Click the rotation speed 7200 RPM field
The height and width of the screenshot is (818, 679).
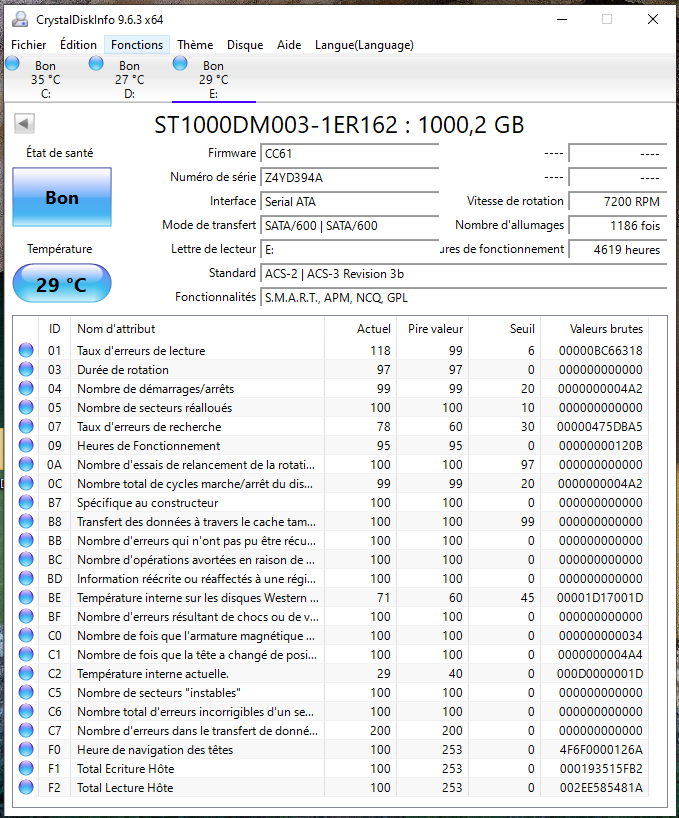click(x=617, y=201)
